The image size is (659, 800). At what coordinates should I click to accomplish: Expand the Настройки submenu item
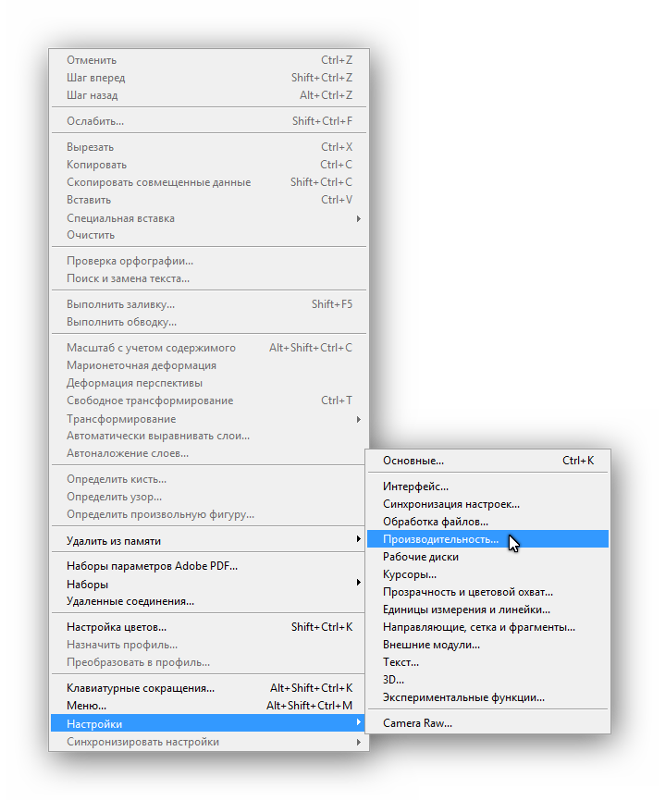[x=208, y=723]
